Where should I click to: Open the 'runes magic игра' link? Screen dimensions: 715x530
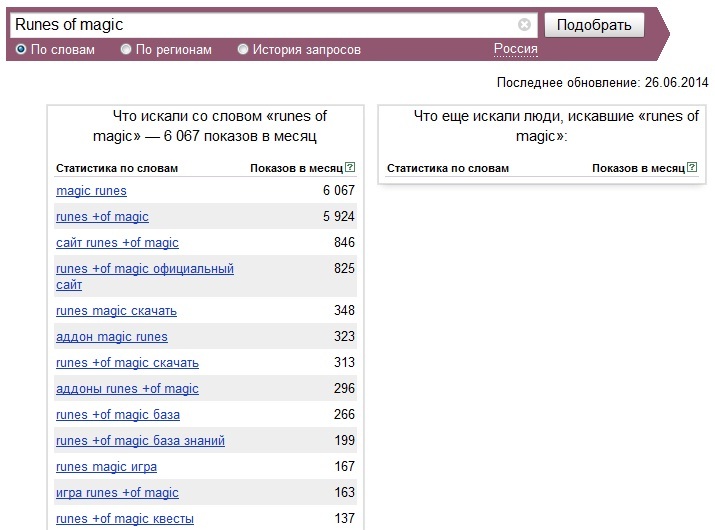tap(106, 467)
